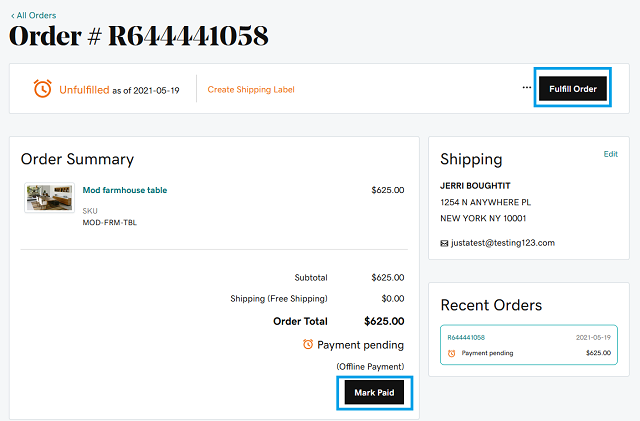Open the Mod farmhouse table product link

125,190
